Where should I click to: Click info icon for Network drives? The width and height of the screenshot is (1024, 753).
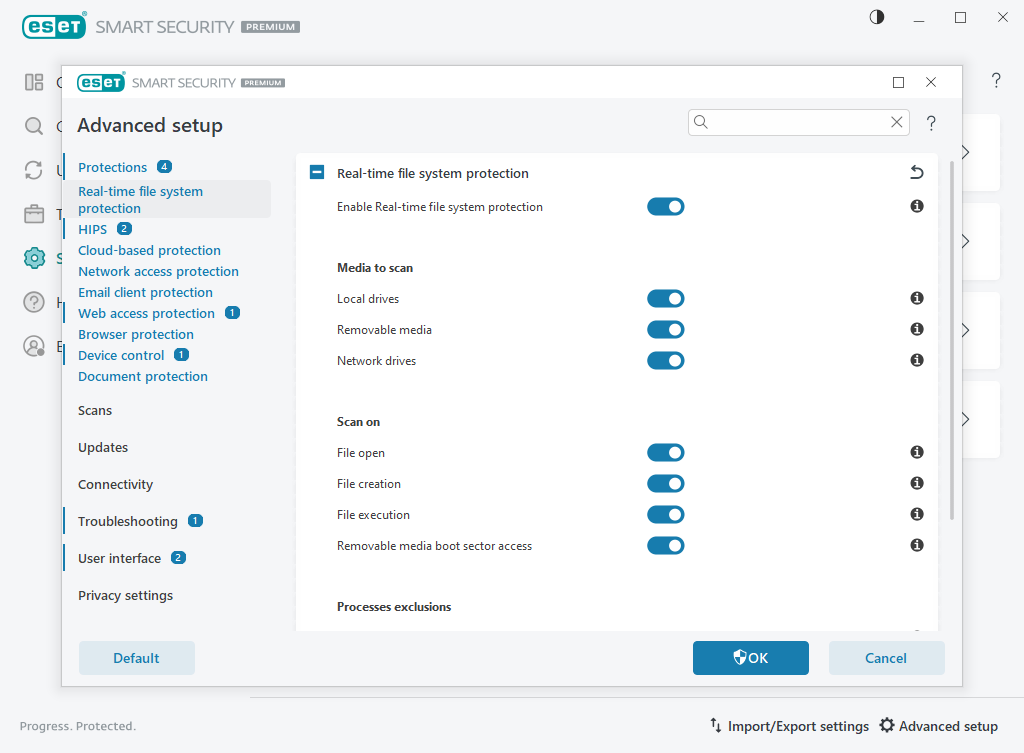pyautogui.click(x=916, y=360)
